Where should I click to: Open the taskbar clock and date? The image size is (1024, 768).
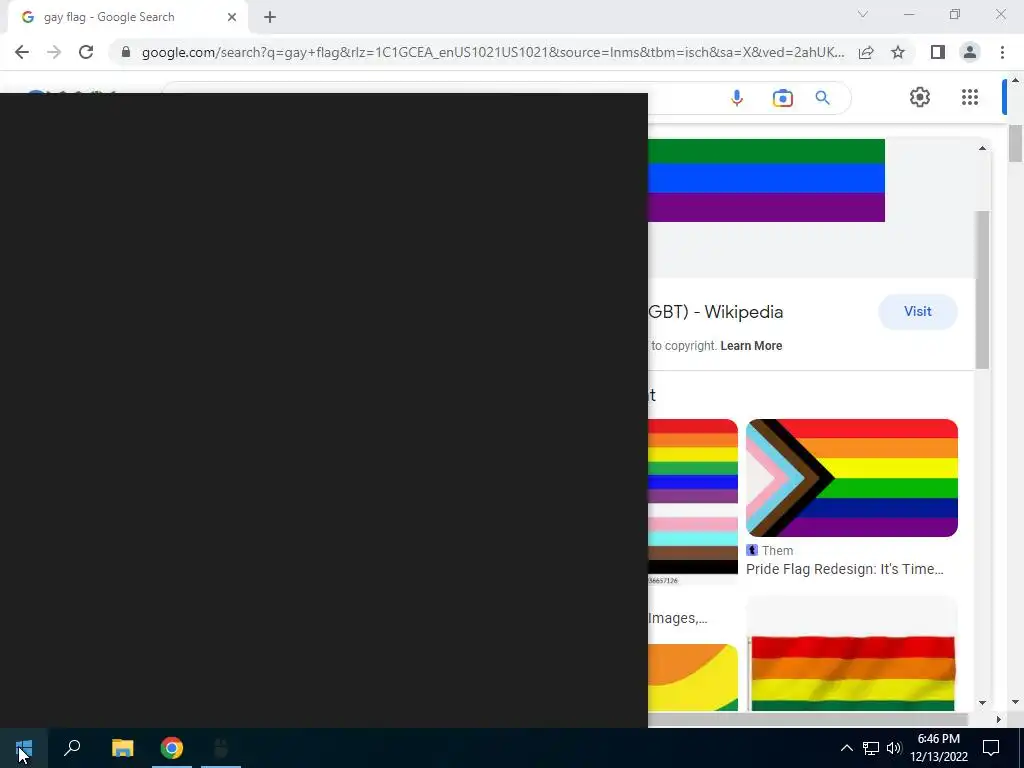pyautogui.click(x=939, y=748)
